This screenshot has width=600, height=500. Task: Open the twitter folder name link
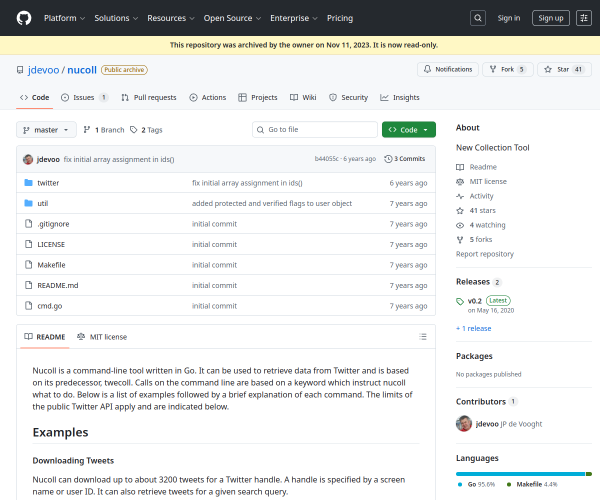point(48,183)
